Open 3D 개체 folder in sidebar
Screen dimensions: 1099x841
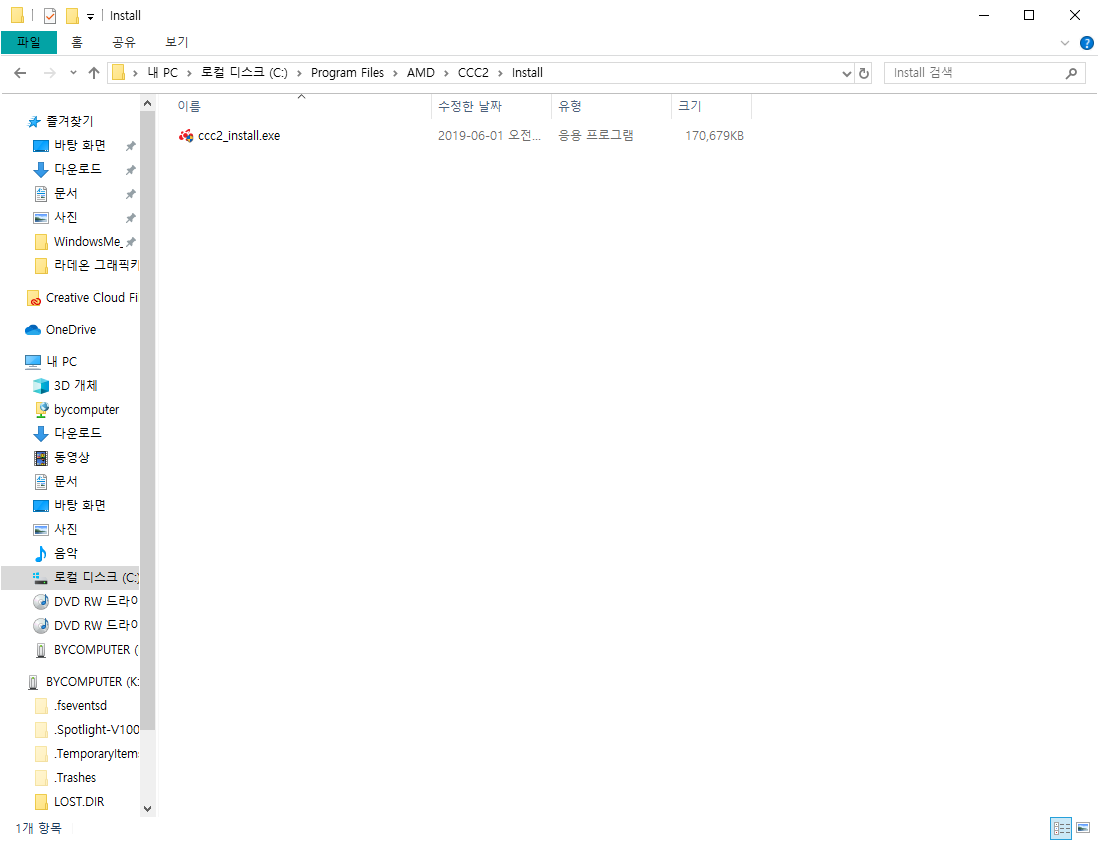pyautogui.click(x=76, y=386)
